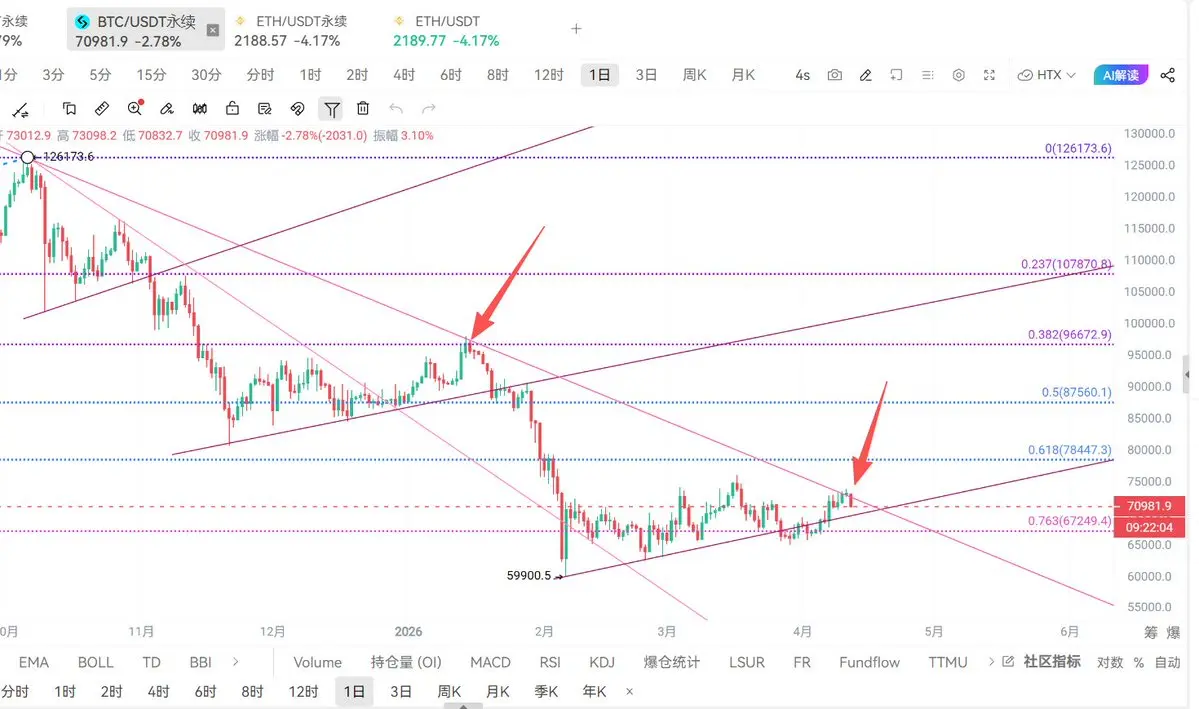Toggle the EMA indicator

point(34,662)
